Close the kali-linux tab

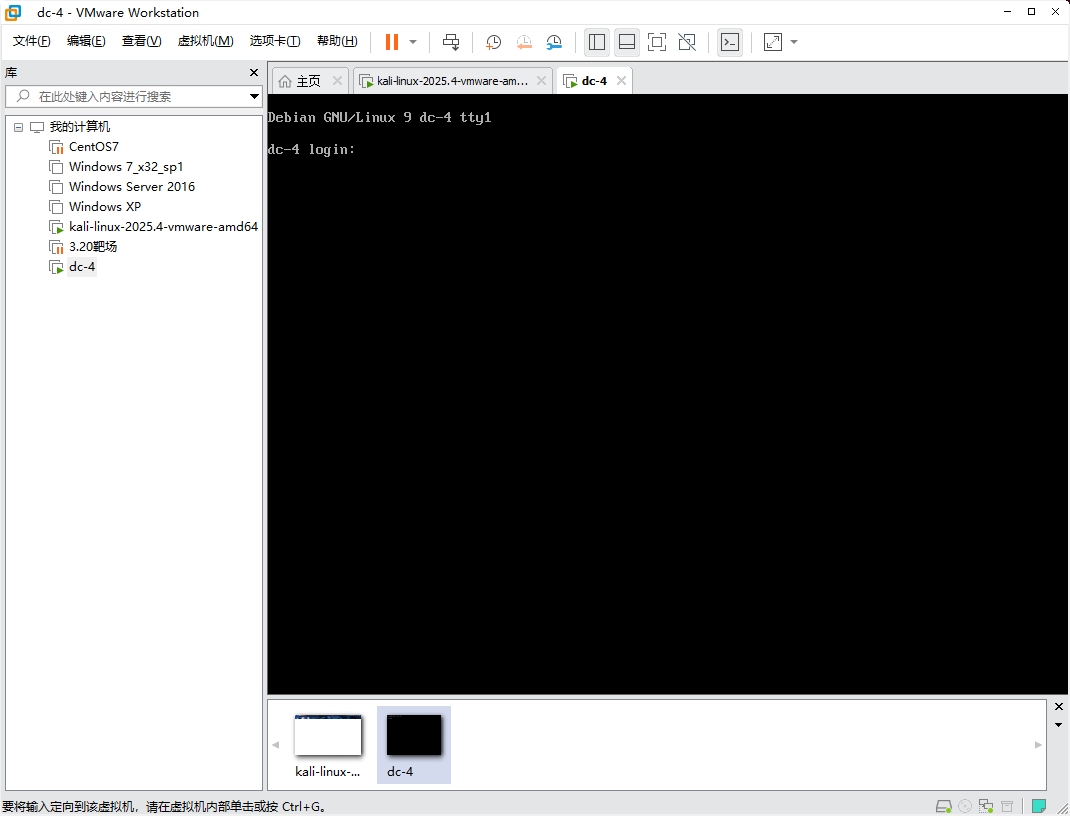pyautogui.click(x=541, y=81)
